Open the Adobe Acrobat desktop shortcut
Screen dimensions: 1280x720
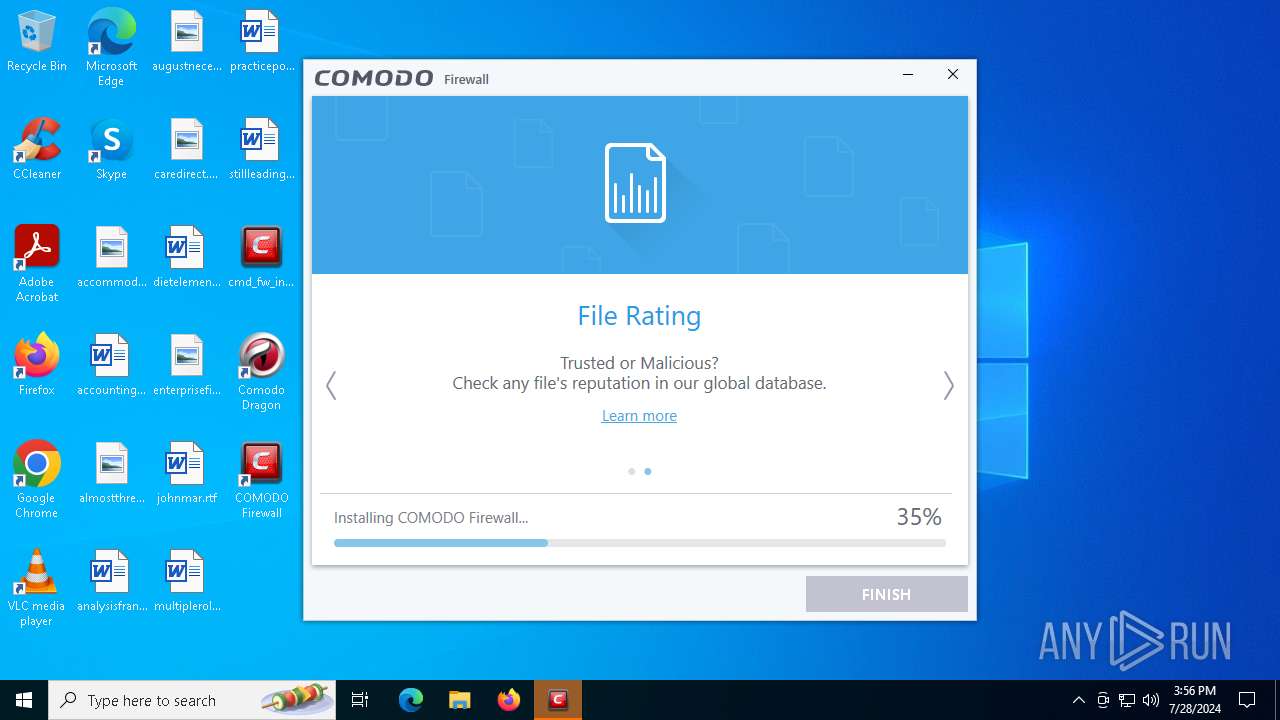point(37,264)
